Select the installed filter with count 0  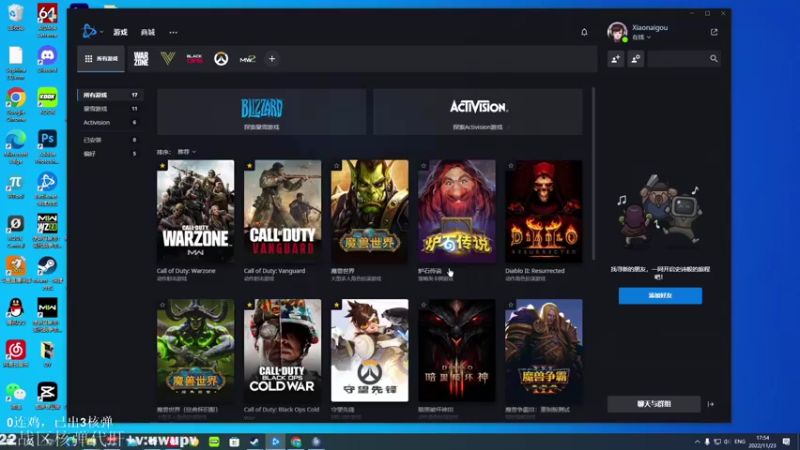[x=110, y=140]
